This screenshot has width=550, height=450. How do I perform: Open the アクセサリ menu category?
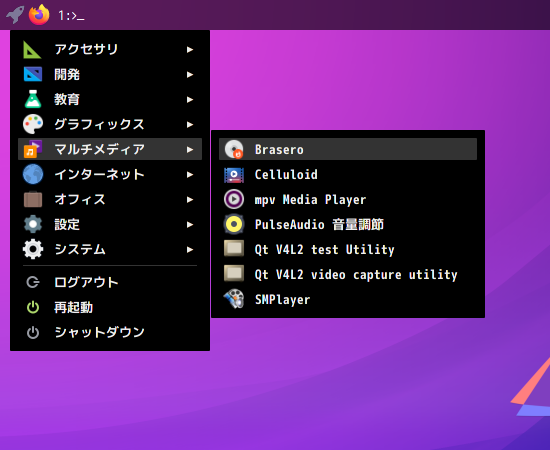click(x=110, y=49)
